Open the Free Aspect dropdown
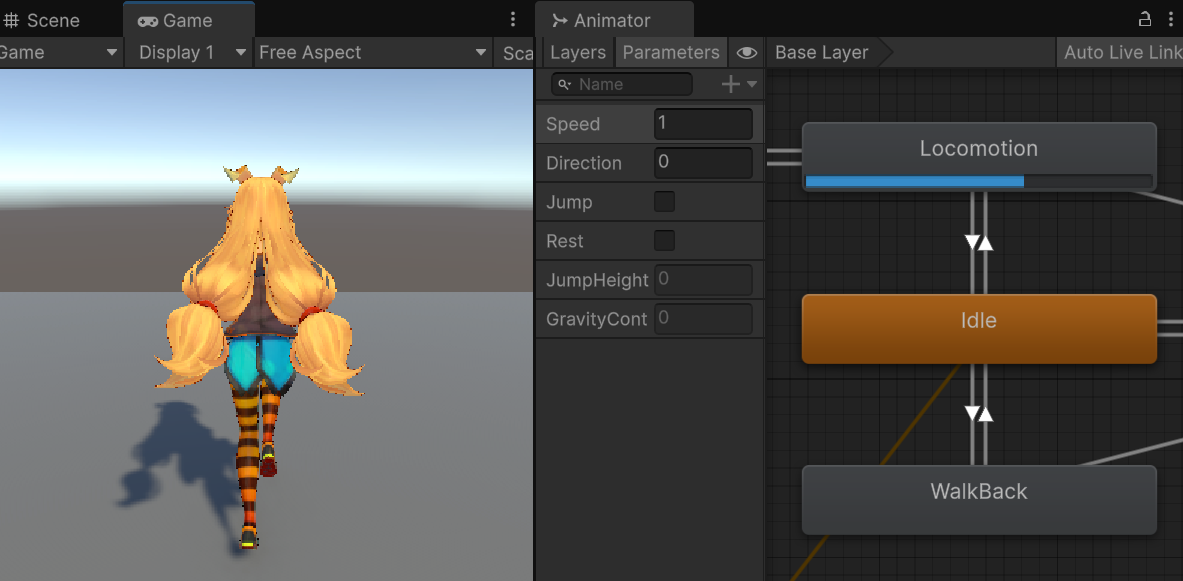Image resolution: width=1183 pixels, height=581 pixels. (372, 53)
